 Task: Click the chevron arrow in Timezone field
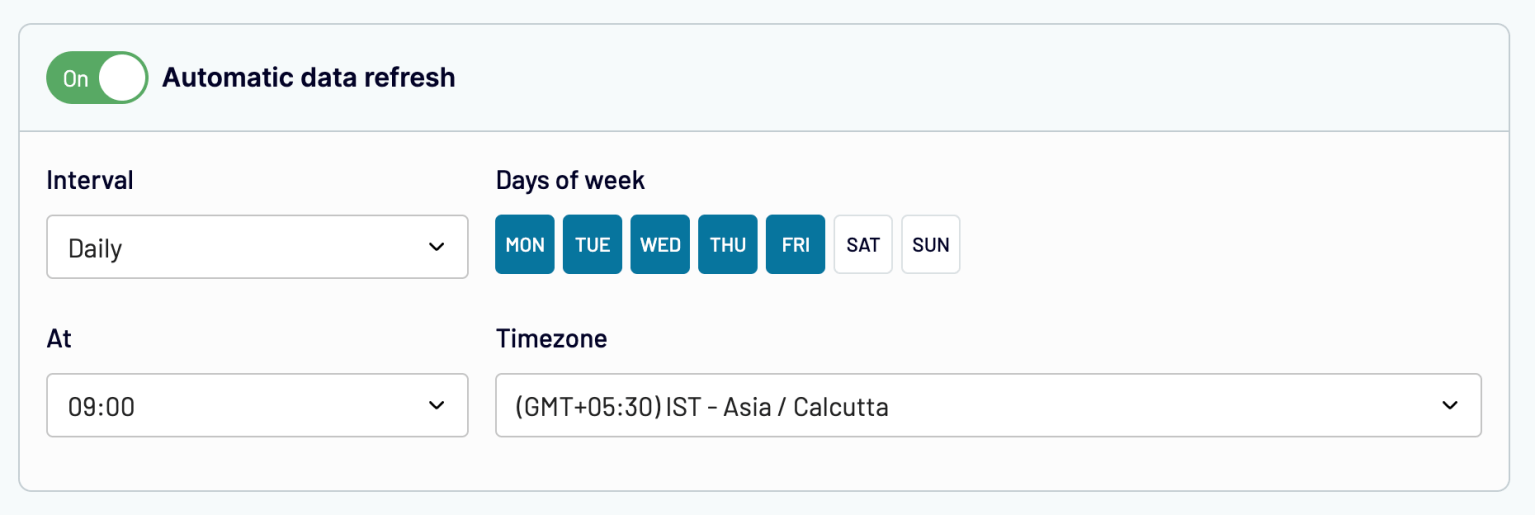coord(1449,405)
